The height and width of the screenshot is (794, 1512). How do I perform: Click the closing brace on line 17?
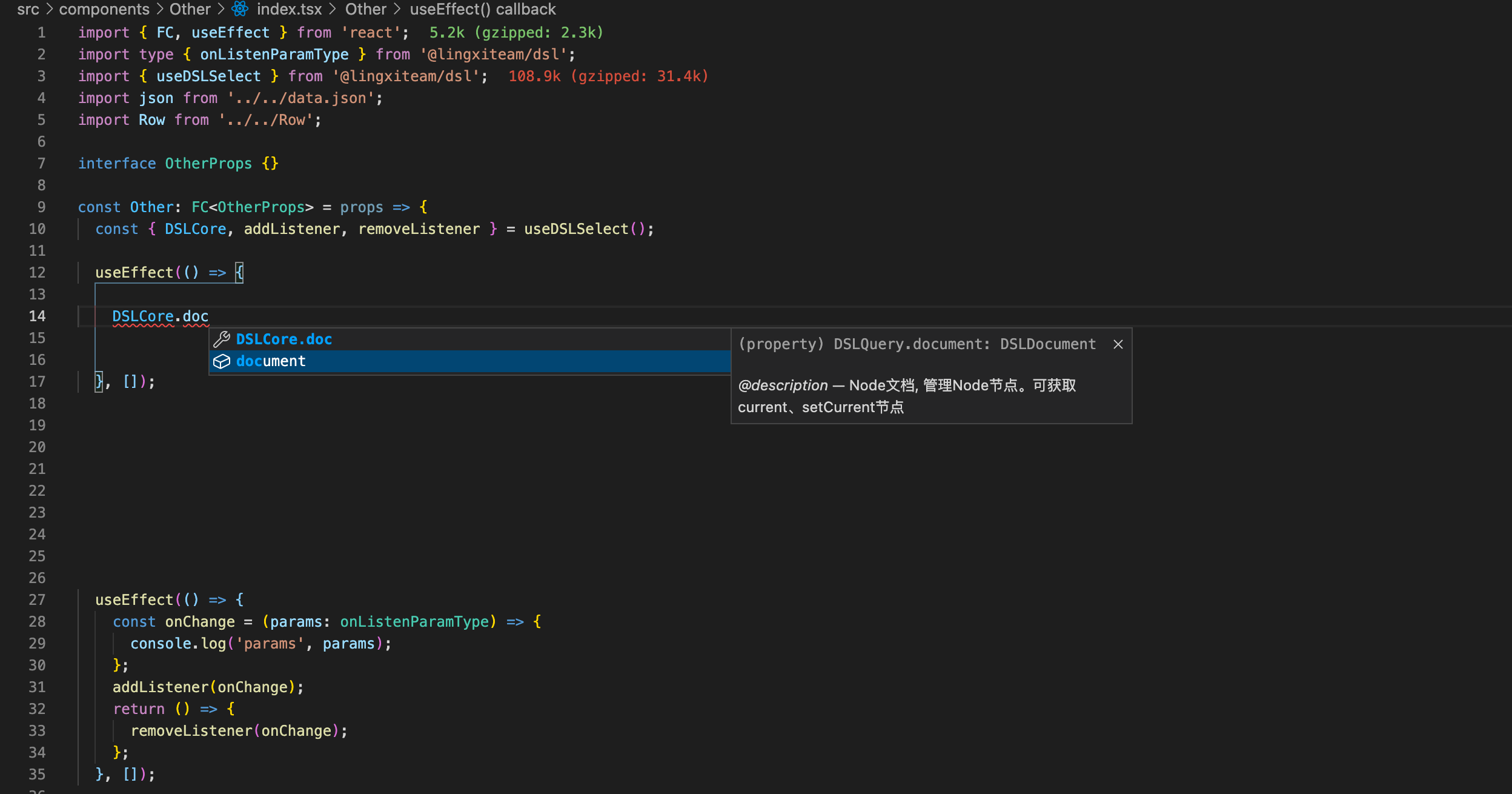(x=99, y=382)
